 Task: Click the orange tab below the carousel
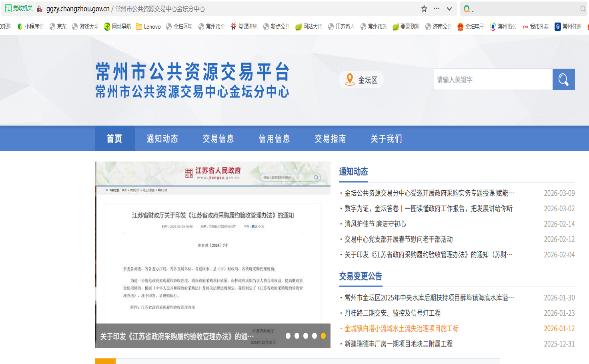(x=106, y=361)
